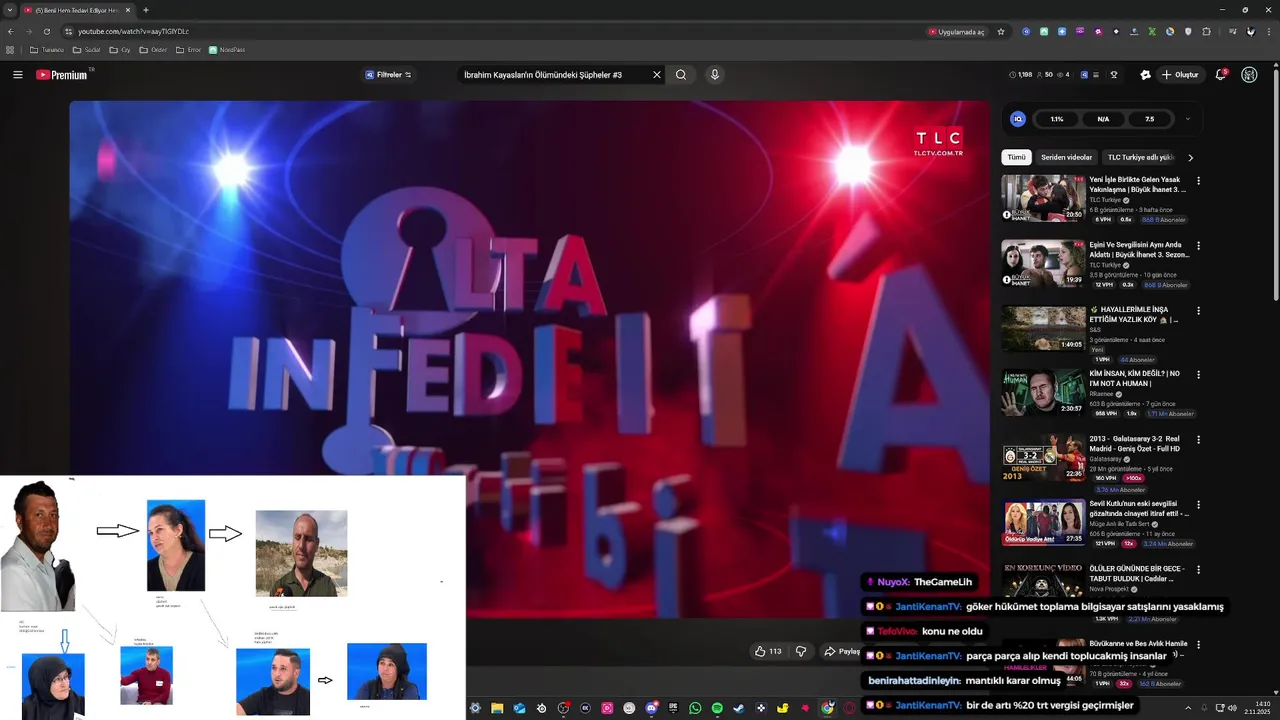Open Yeni İşle Birlikte Gelen Yasak video thumbnail
The width and height of the screenshot is (1280, 720).
1043,198
